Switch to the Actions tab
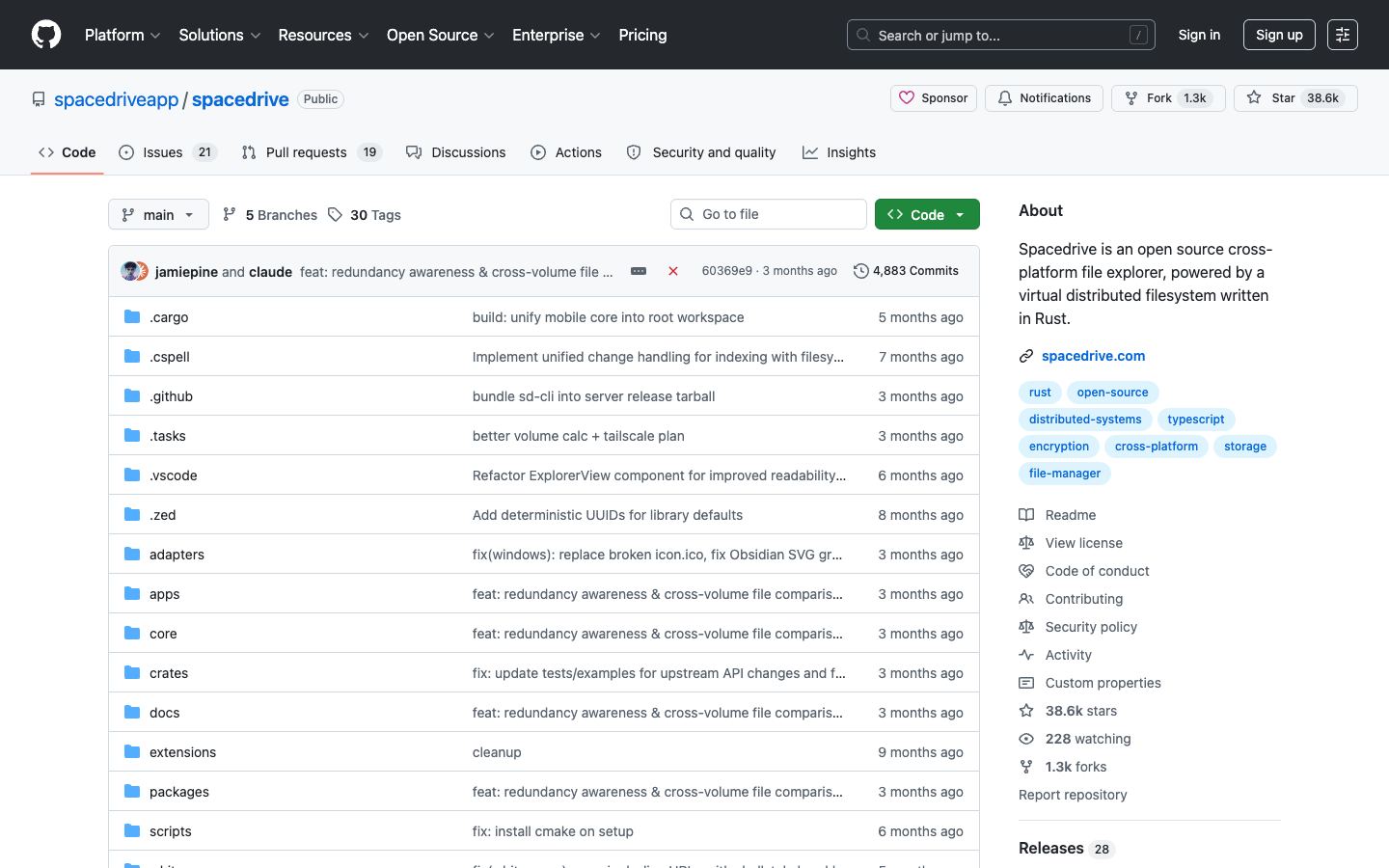 pos(566,152)
